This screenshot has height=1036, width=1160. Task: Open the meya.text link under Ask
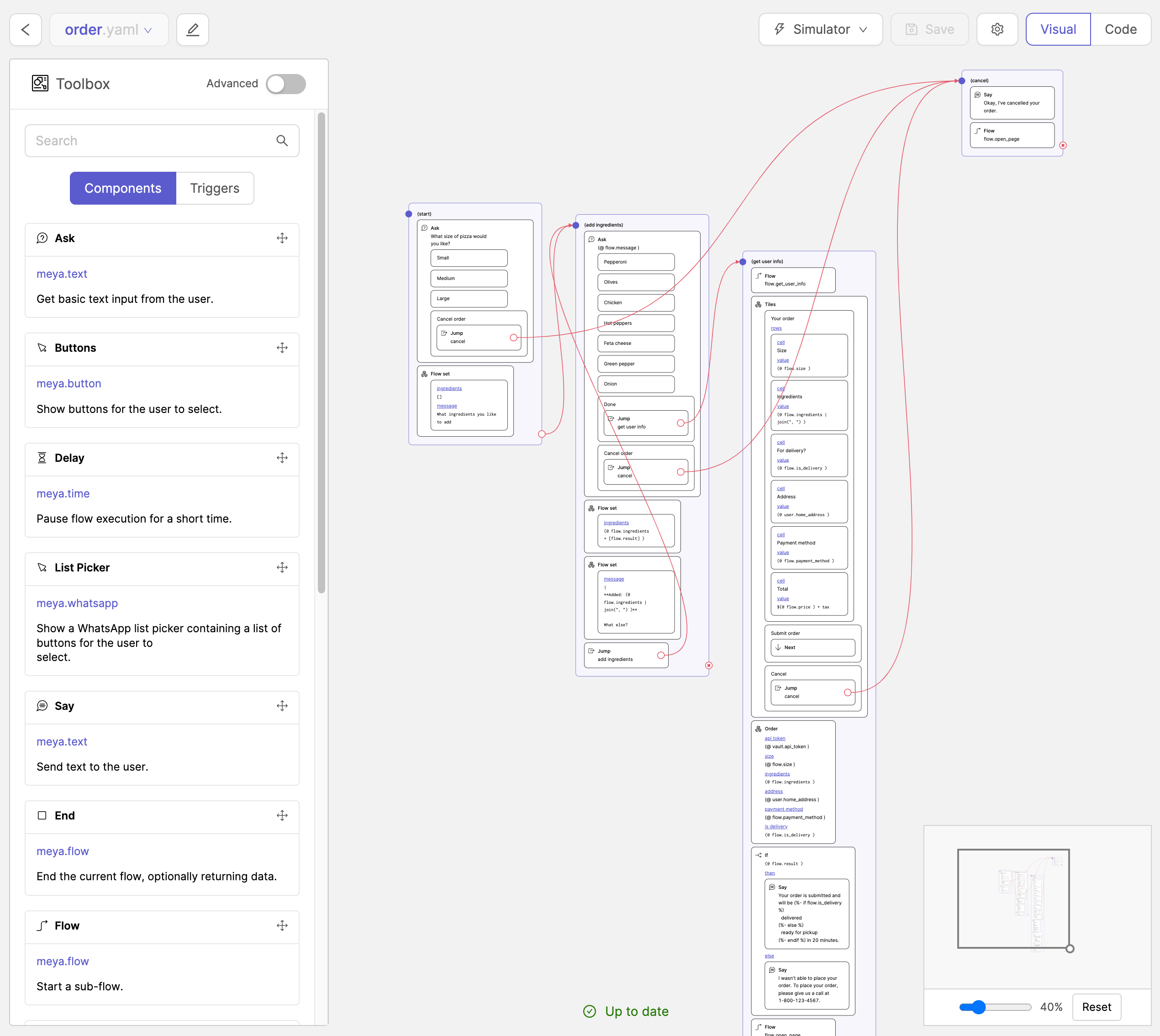coord(62,274)
